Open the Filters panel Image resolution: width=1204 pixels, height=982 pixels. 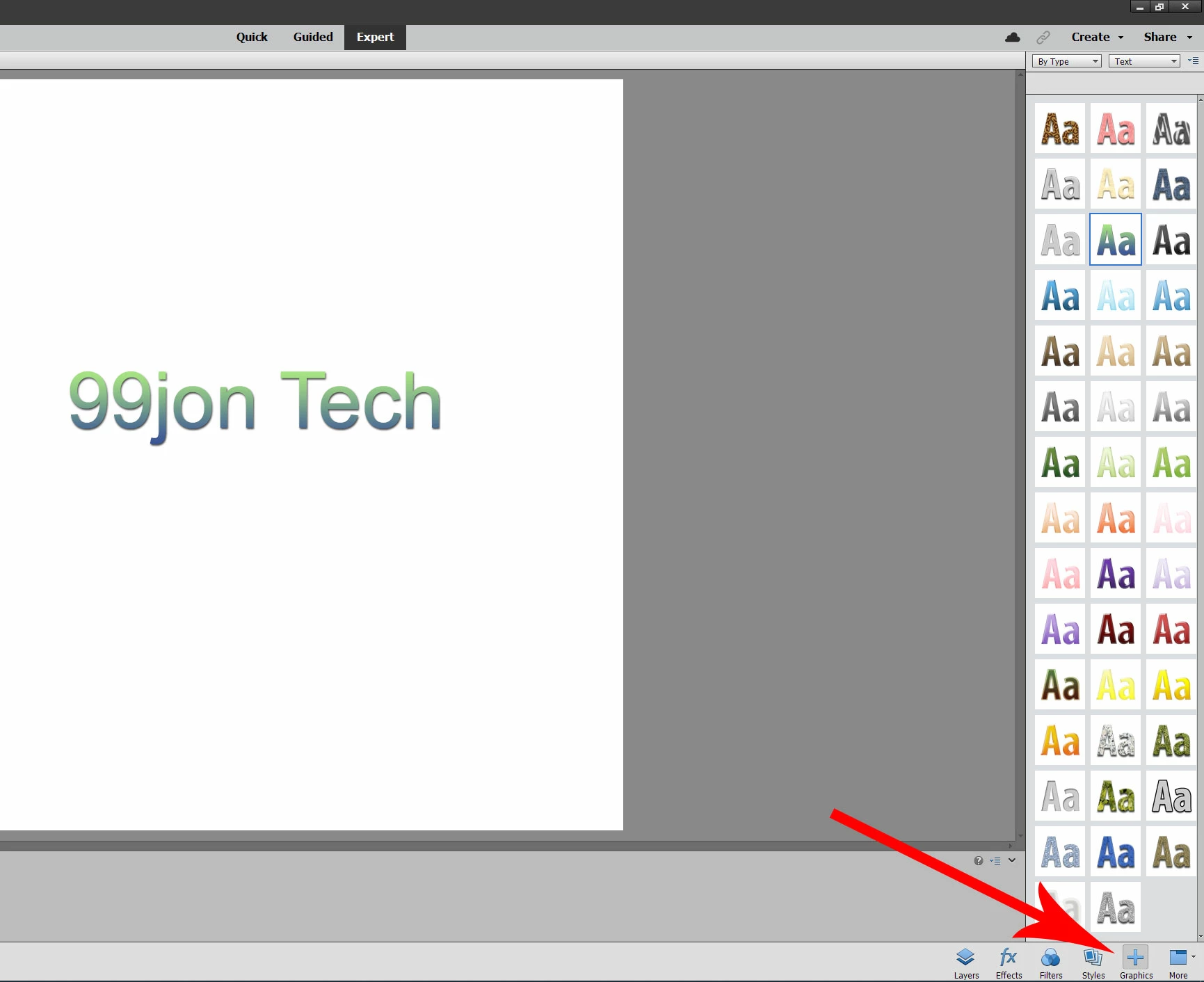click(1051, 963)
